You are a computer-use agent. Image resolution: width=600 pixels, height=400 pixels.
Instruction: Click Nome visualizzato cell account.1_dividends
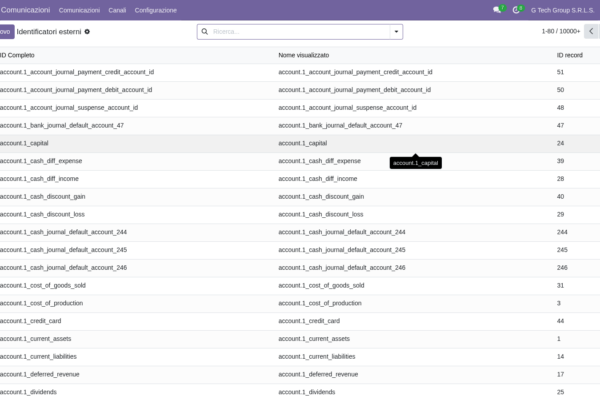307,392
